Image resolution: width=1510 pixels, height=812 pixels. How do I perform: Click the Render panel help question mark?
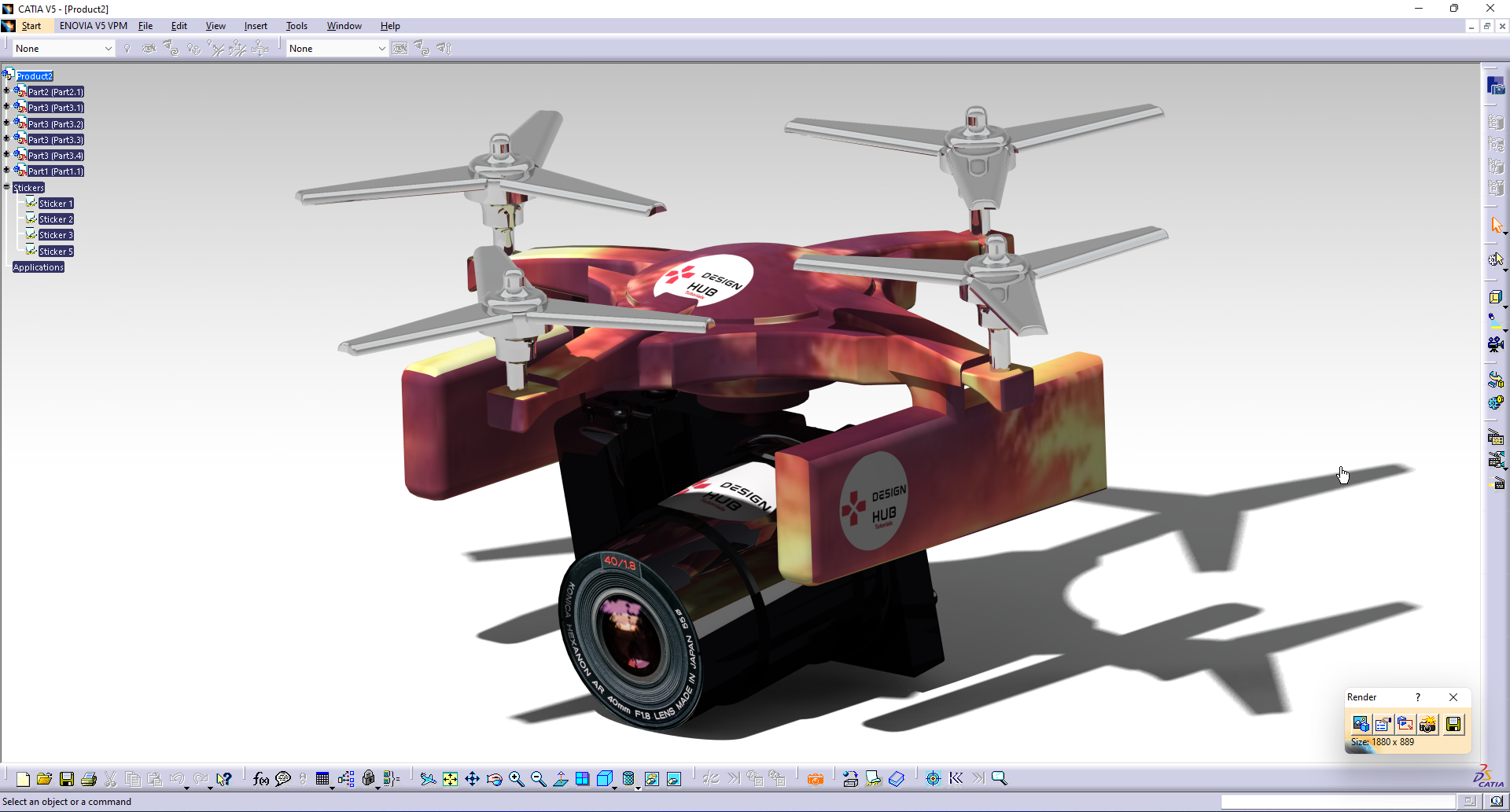coord(1418,697)
